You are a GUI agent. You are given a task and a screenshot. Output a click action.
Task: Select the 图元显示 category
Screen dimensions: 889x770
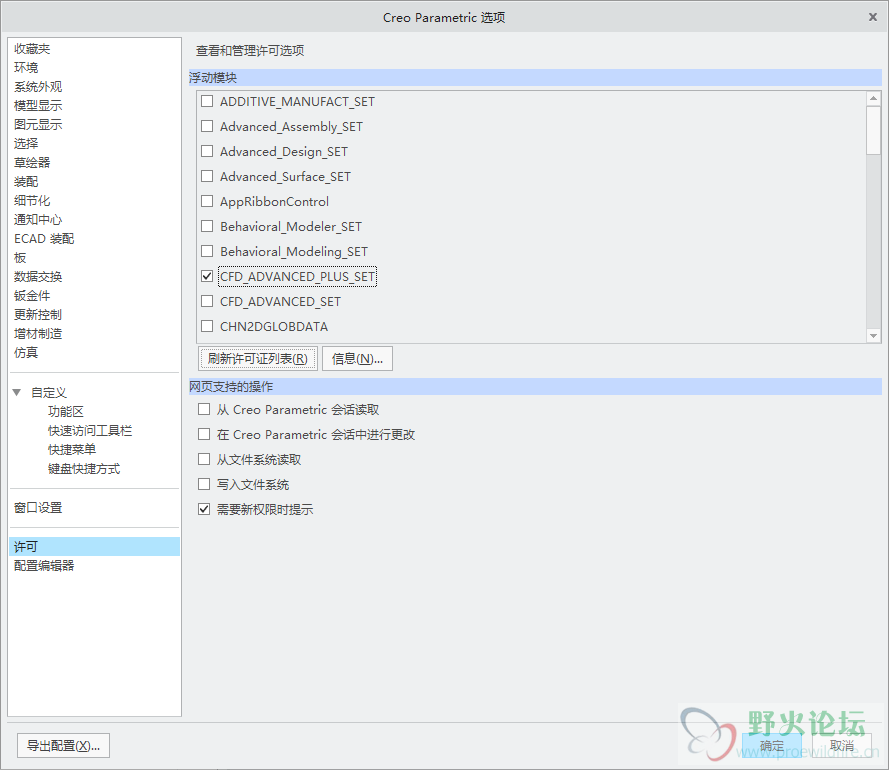pos(38,125)
